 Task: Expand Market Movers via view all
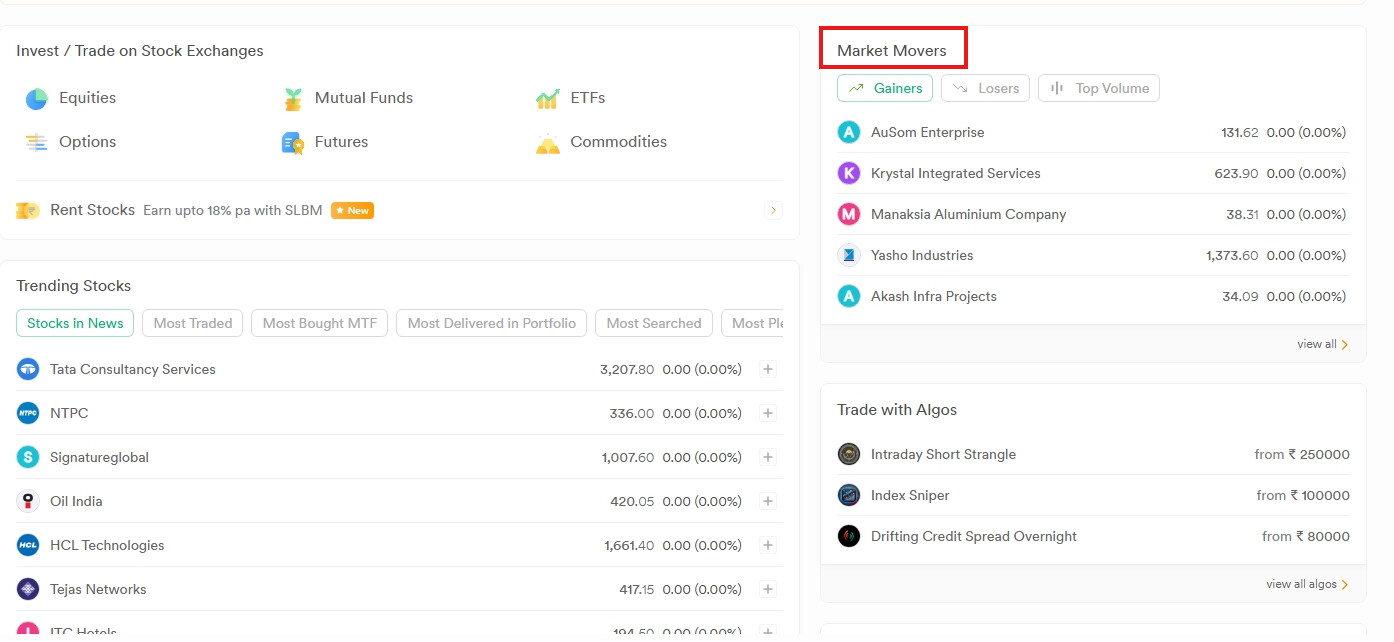tap(1322, 345)
